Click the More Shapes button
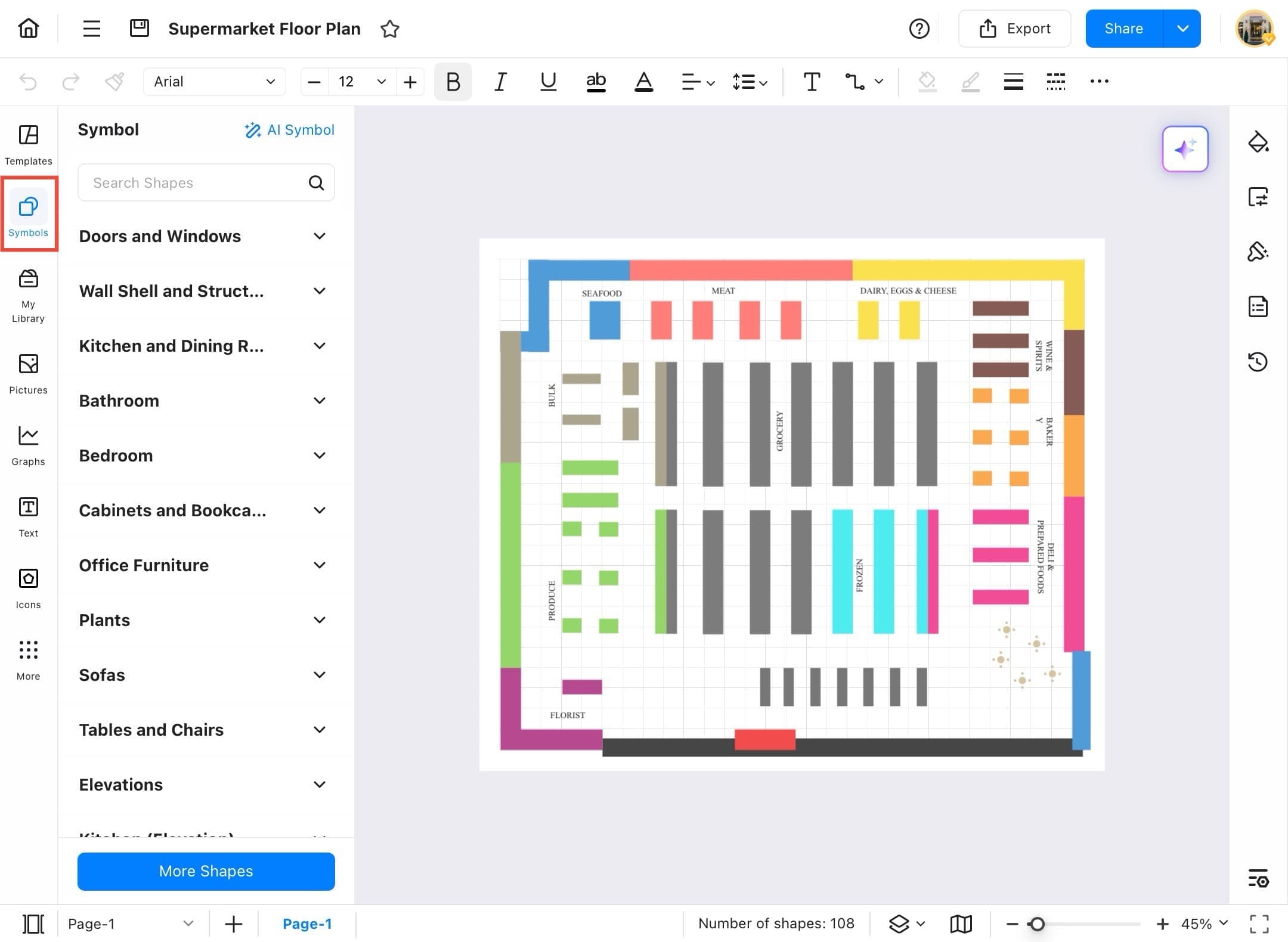Viewport: 1288px width, 942px height. [205, 871]
